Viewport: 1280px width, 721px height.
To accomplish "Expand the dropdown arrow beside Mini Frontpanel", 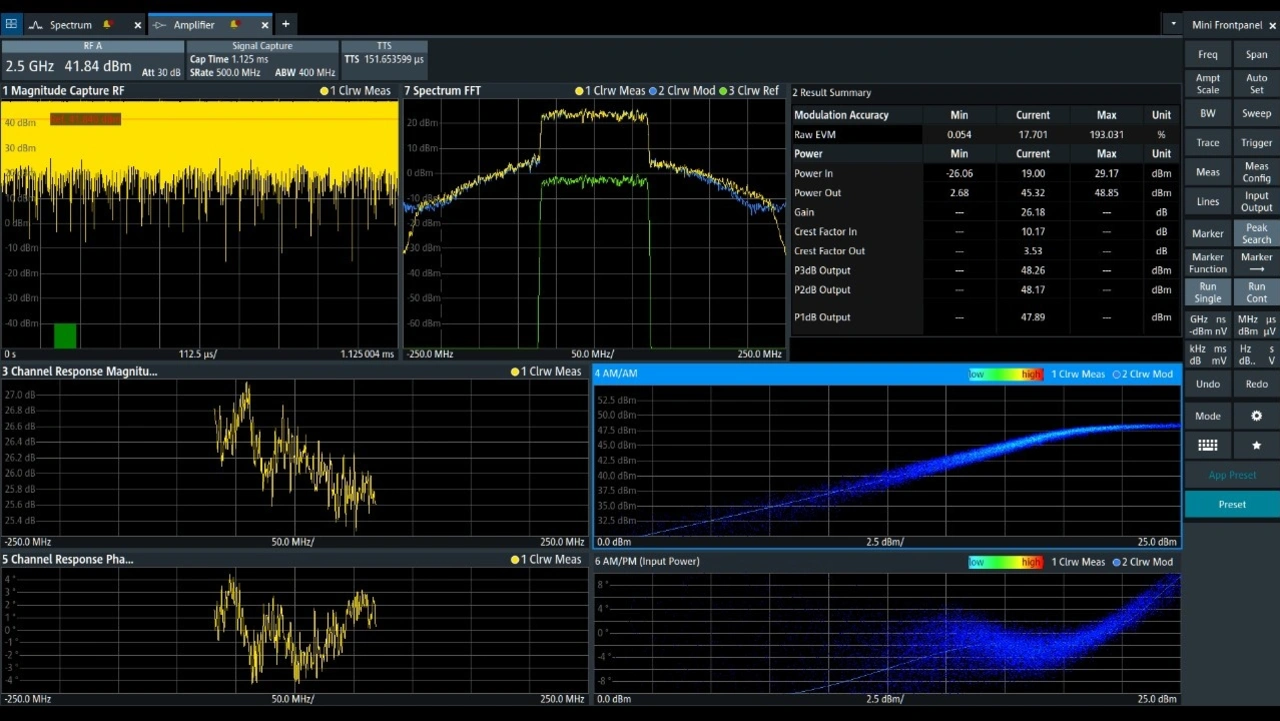I will pos(1172,24).
